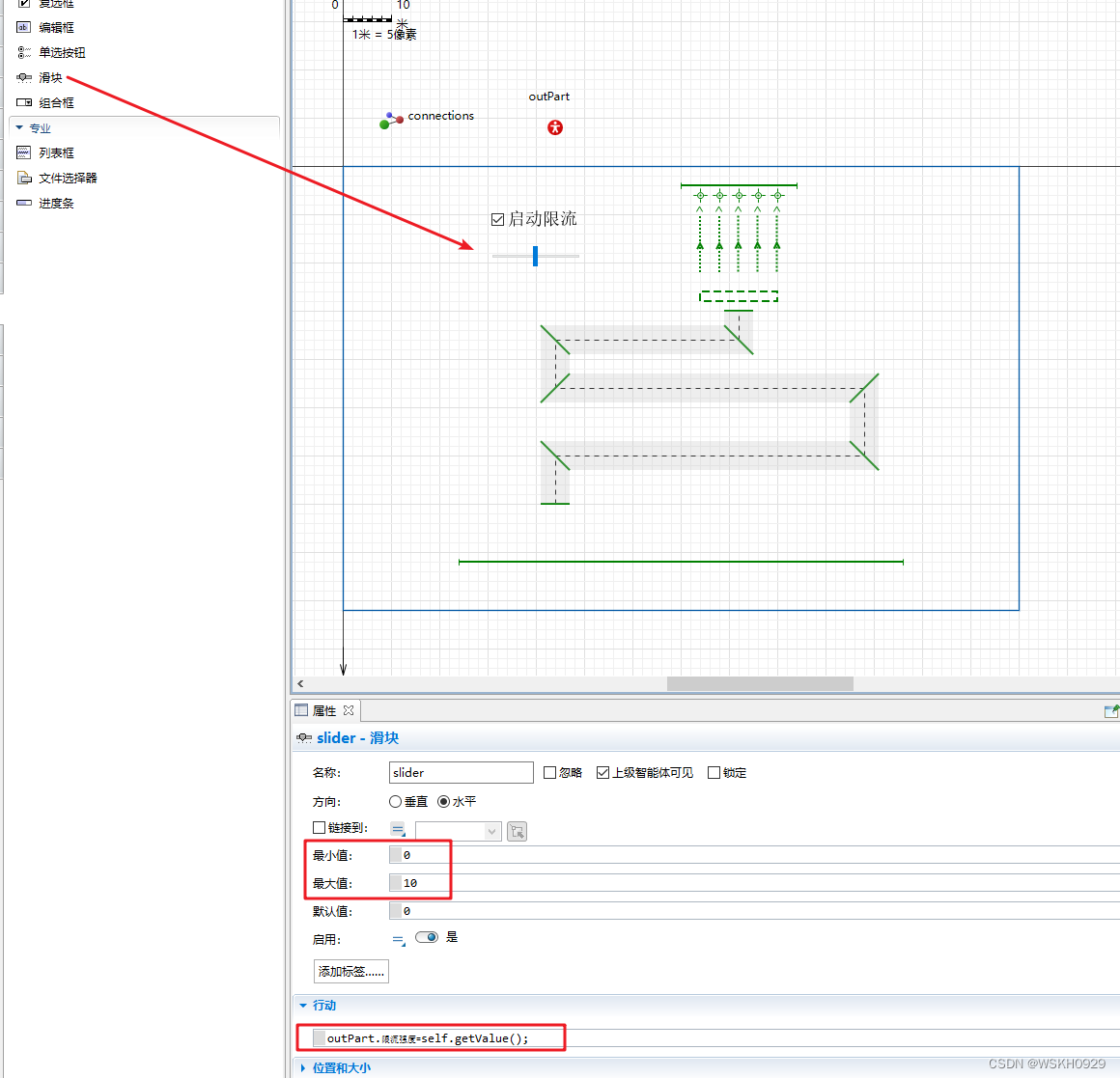Image resolution: width=1120 pixels, height=1078 pixels.
Task: Click static/dynamic switch icon beside 启用
Action: click(x=399, y=940)
